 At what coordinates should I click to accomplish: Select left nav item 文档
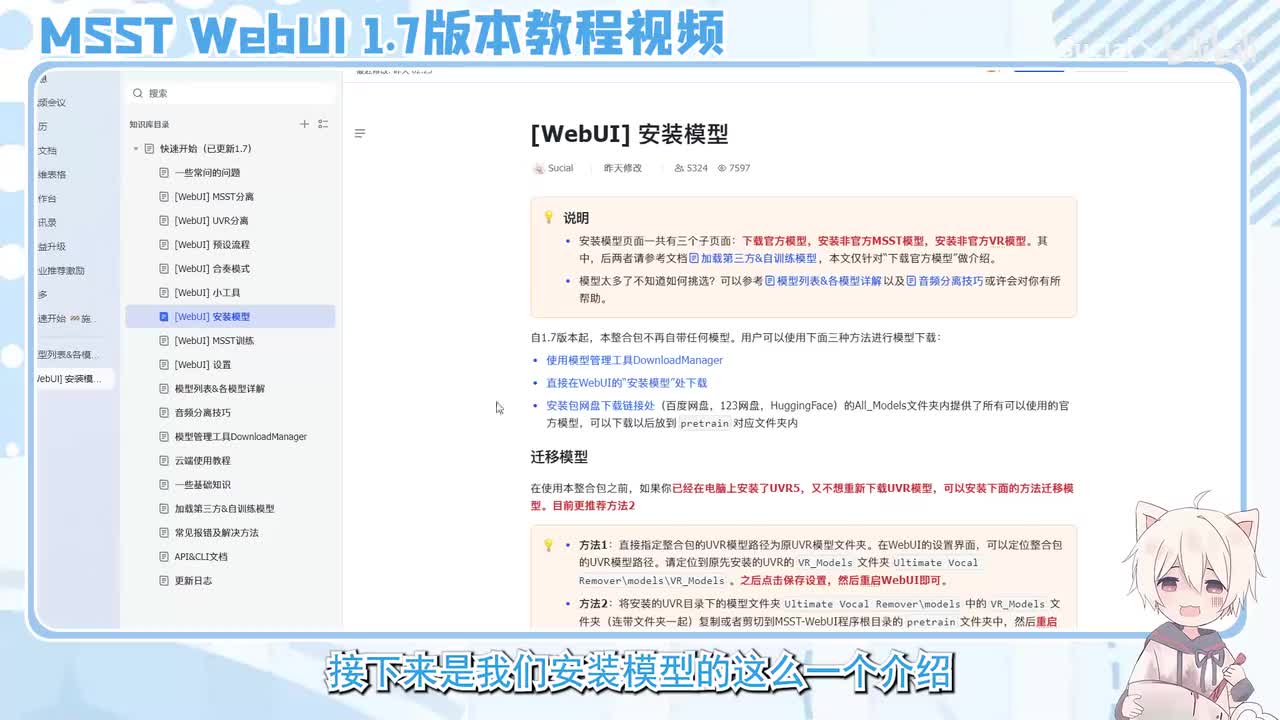tap(47, 151)
